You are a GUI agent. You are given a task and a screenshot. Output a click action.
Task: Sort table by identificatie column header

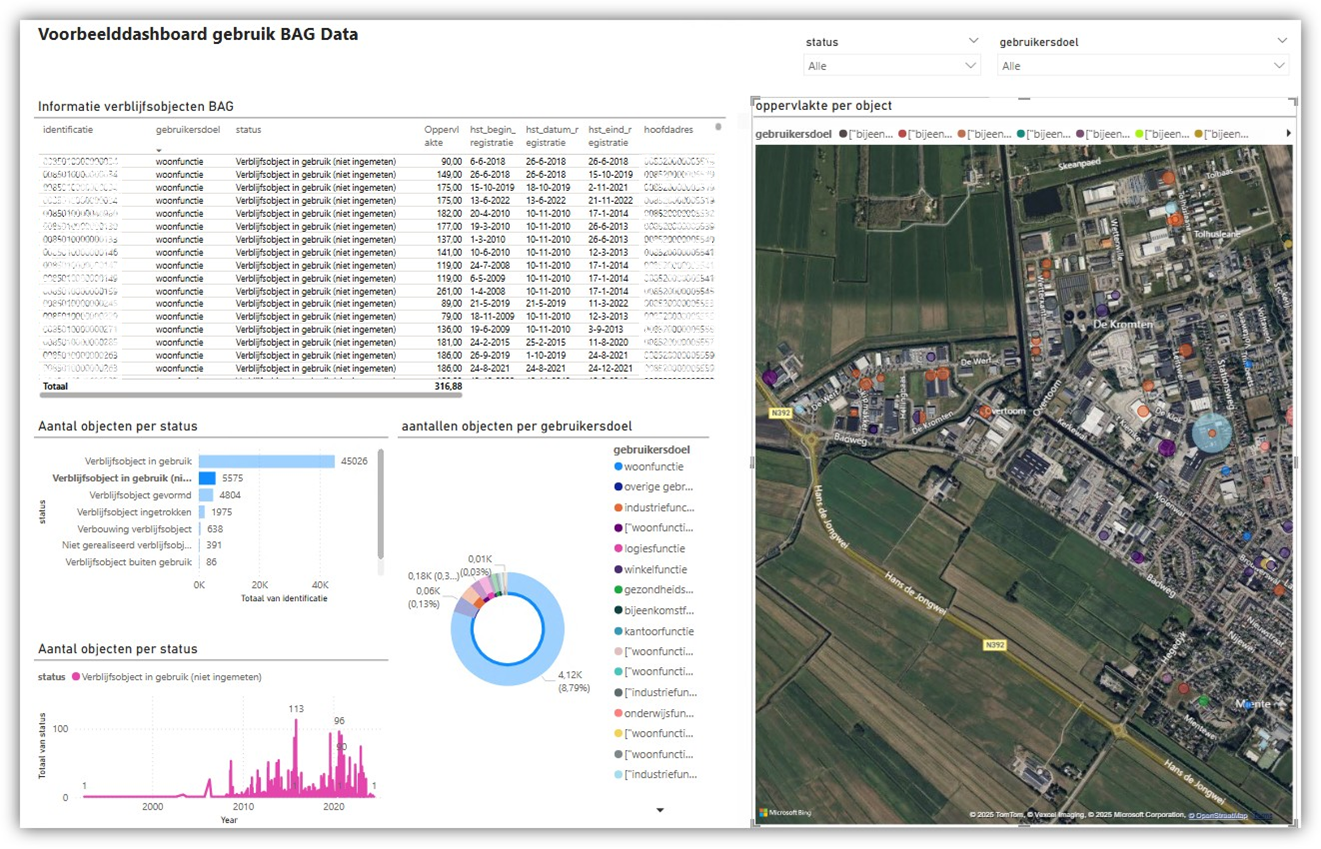click(68, 130)
